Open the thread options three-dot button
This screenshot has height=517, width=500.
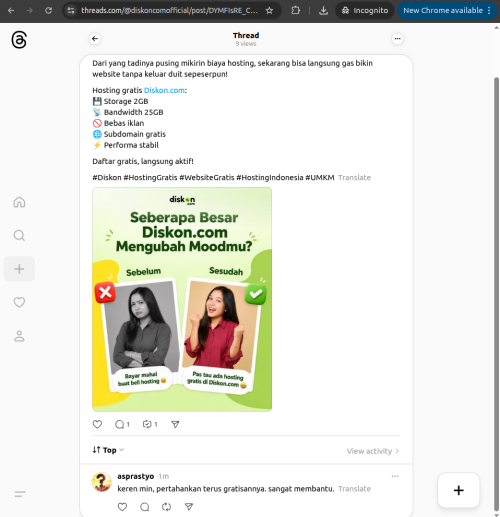397,39
